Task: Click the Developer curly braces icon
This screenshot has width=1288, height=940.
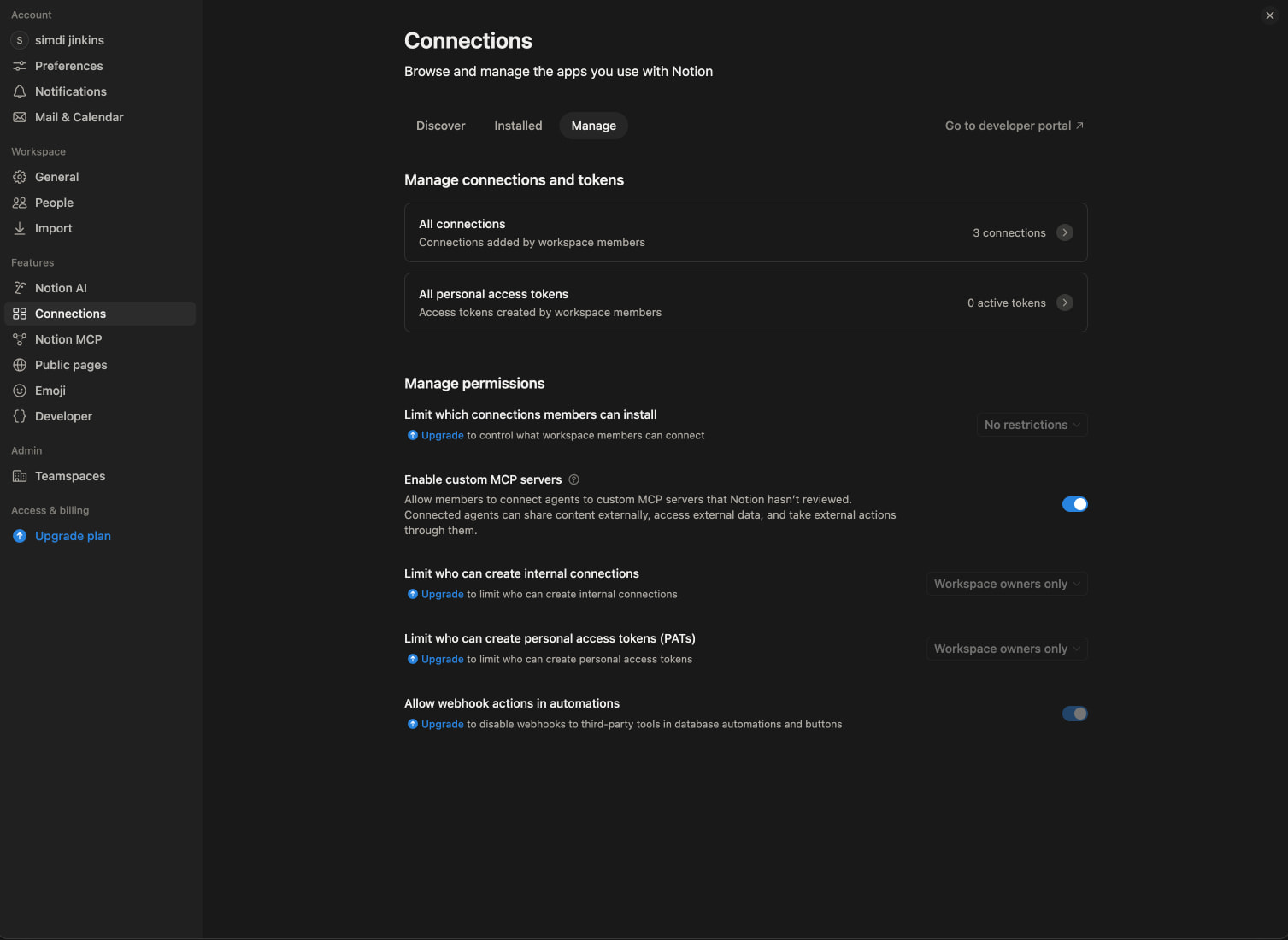Action: tap(20, 416)
